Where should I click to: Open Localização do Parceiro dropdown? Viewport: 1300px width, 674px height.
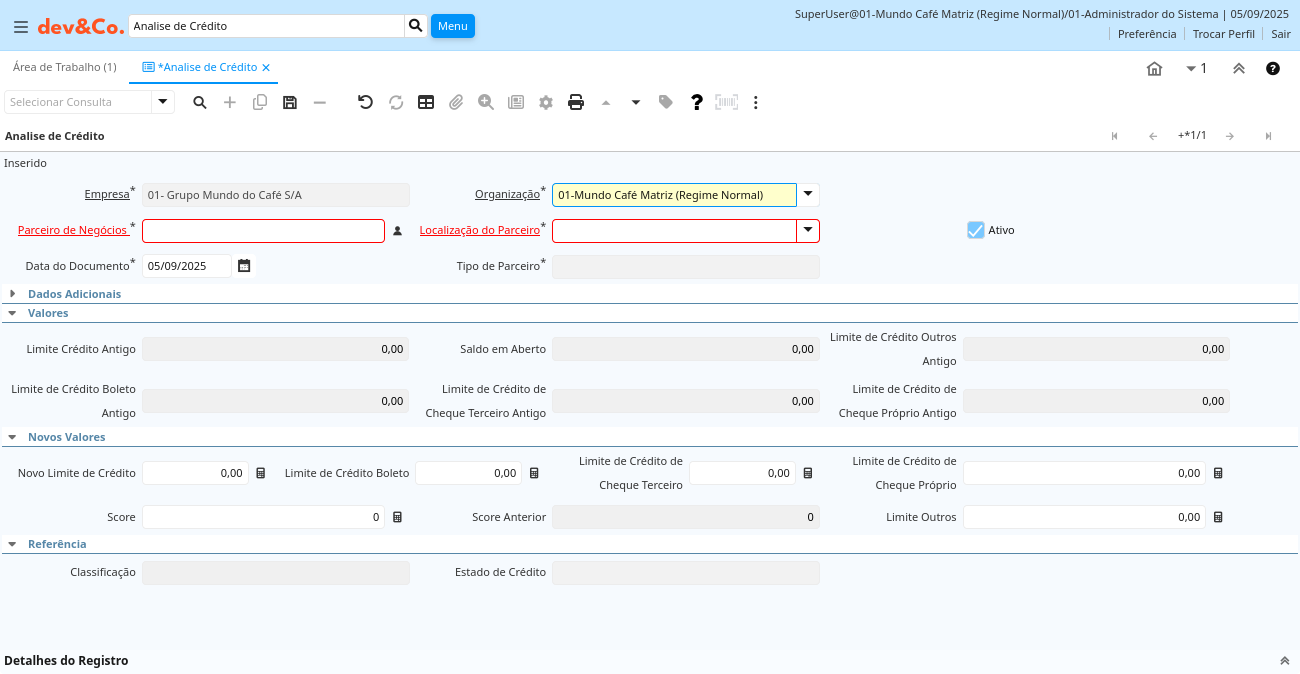(x=808, y=231)
